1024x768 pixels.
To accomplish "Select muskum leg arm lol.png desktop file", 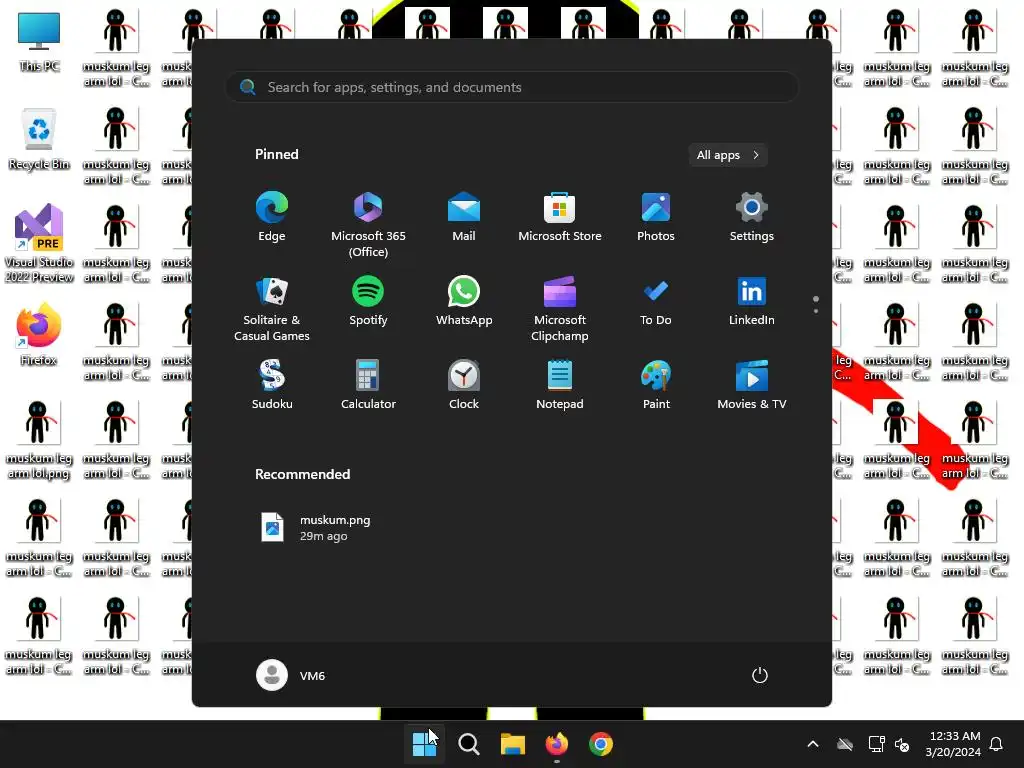I will pyautogui.click(x=39, y=440).
